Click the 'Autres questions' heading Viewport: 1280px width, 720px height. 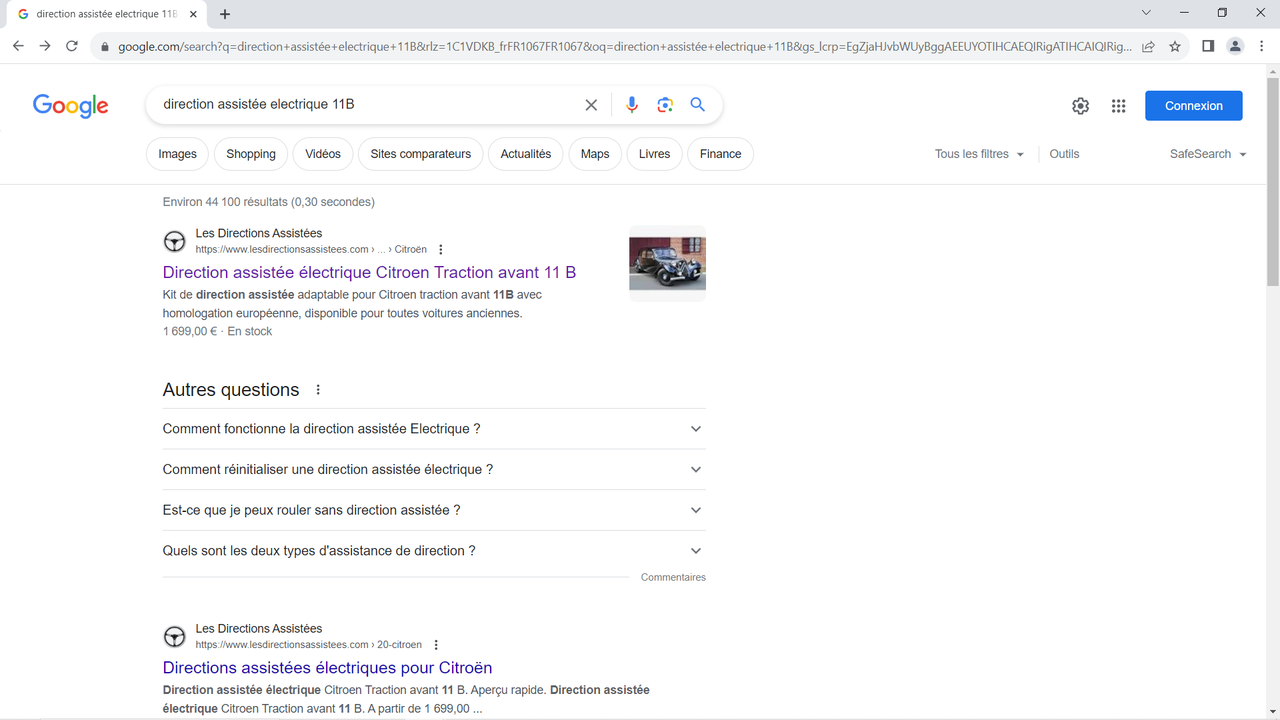click(231, 390)
